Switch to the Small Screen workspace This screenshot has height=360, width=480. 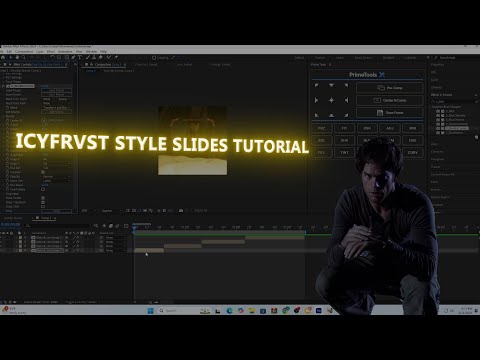pyautogui.click(x=363, y=58)
